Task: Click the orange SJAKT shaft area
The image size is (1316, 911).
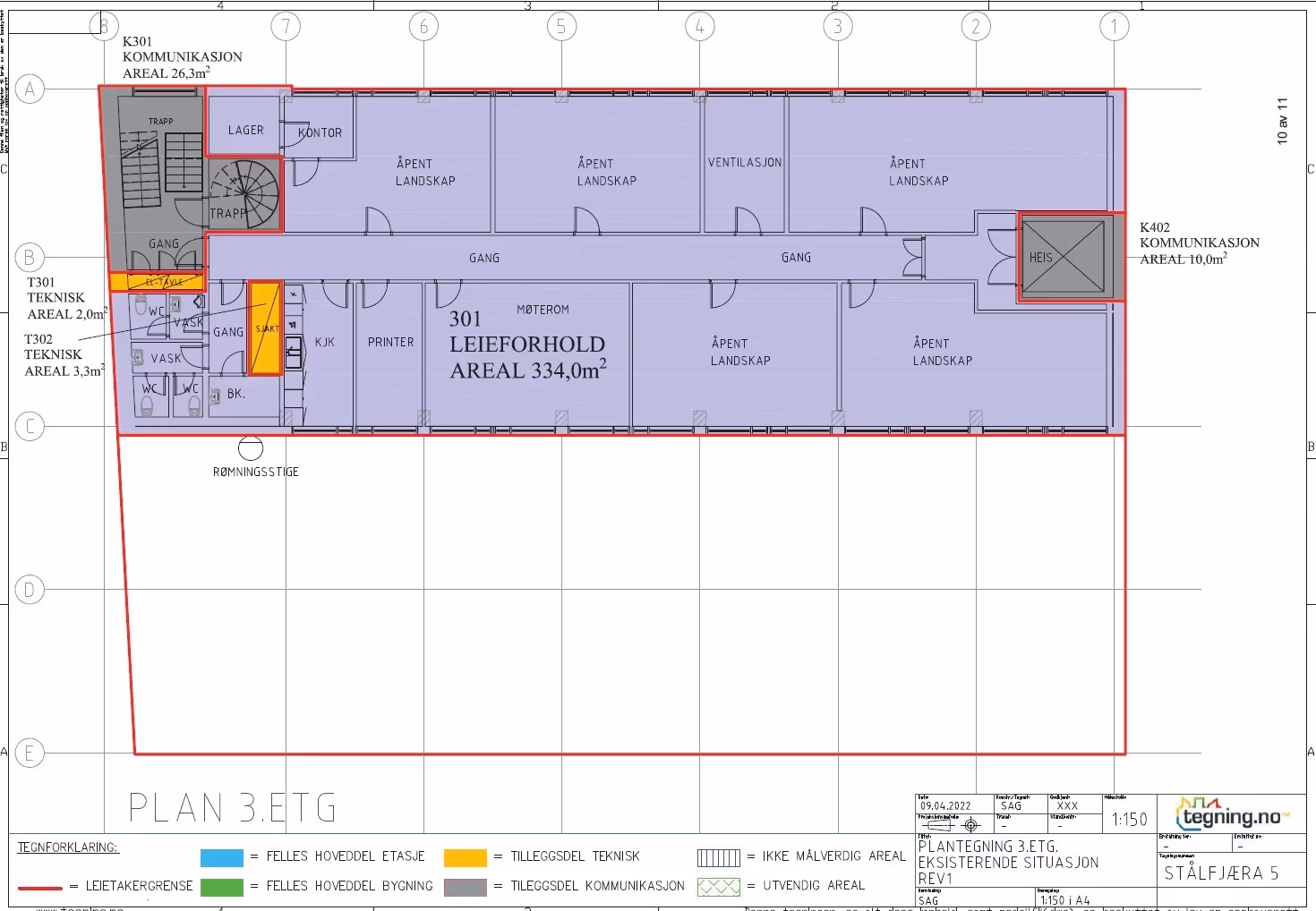Action: coord(266,328)
